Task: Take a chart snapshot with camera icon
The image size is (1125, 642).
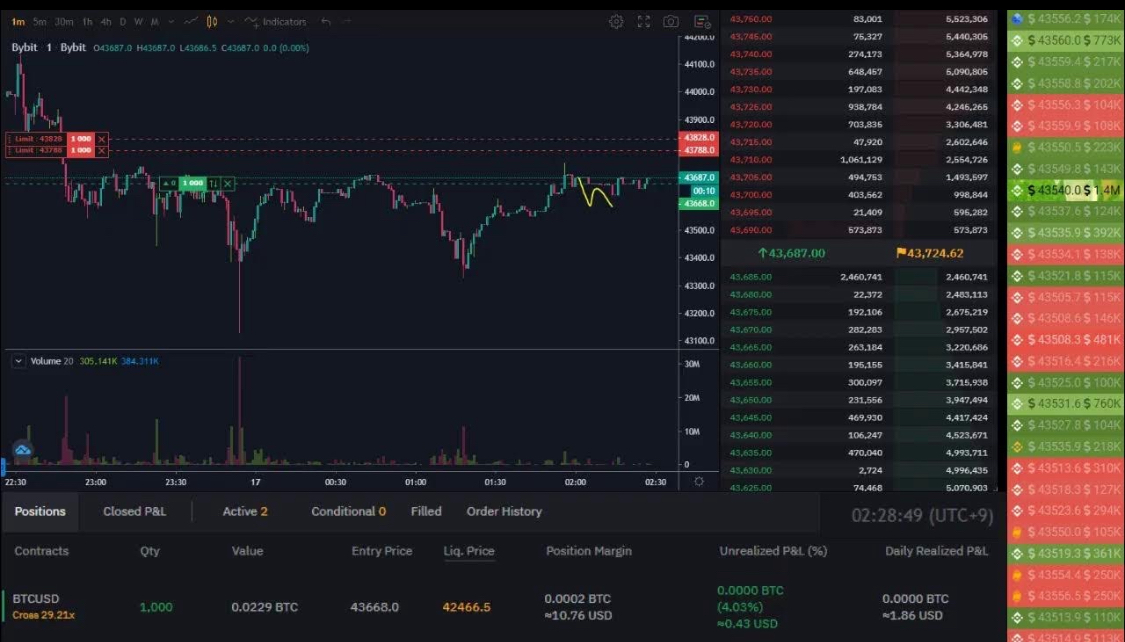Action: [671, 22]
